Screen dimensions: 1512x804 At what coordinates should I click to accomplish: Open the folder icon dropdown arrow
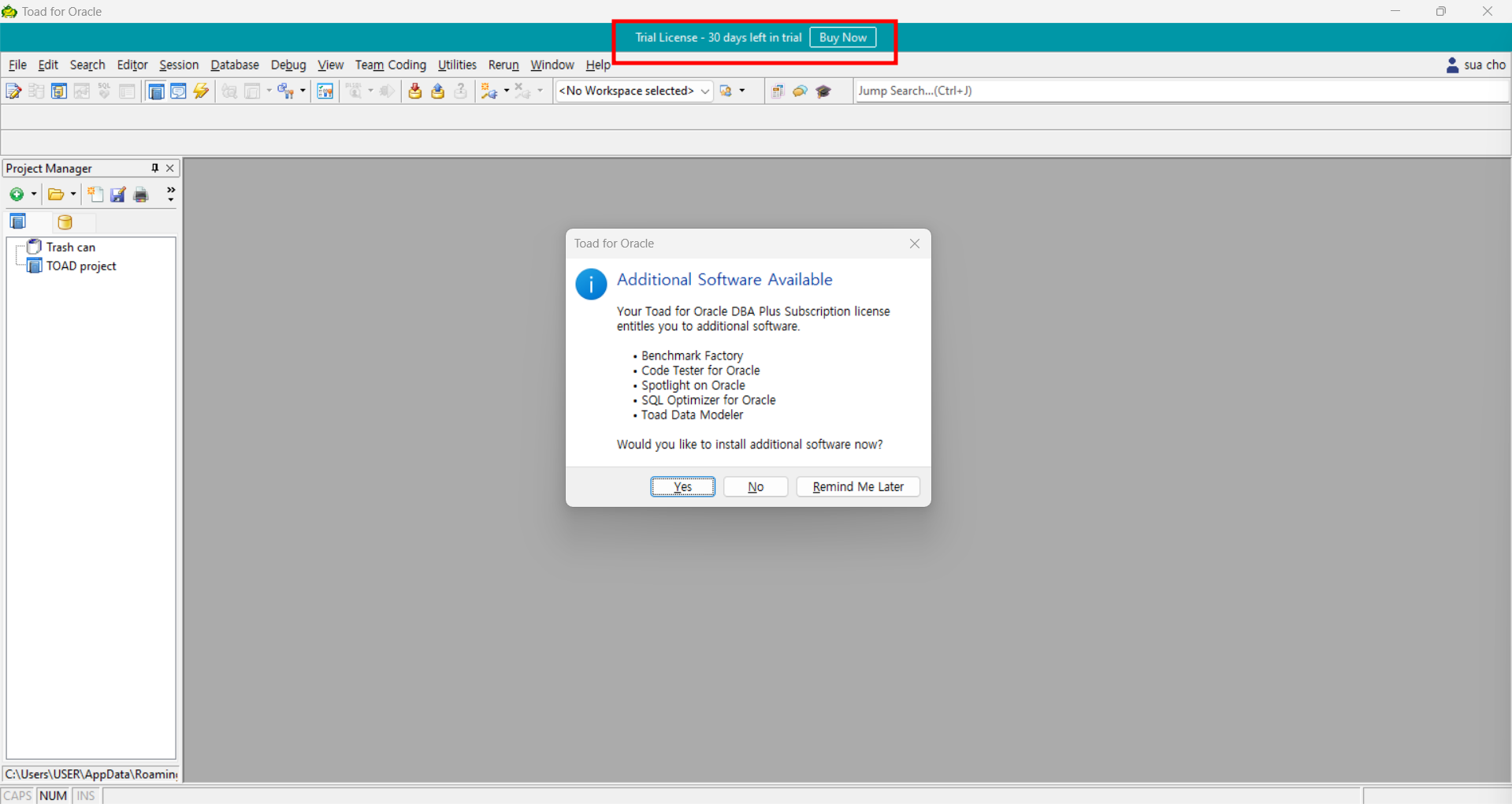point(73,194)
